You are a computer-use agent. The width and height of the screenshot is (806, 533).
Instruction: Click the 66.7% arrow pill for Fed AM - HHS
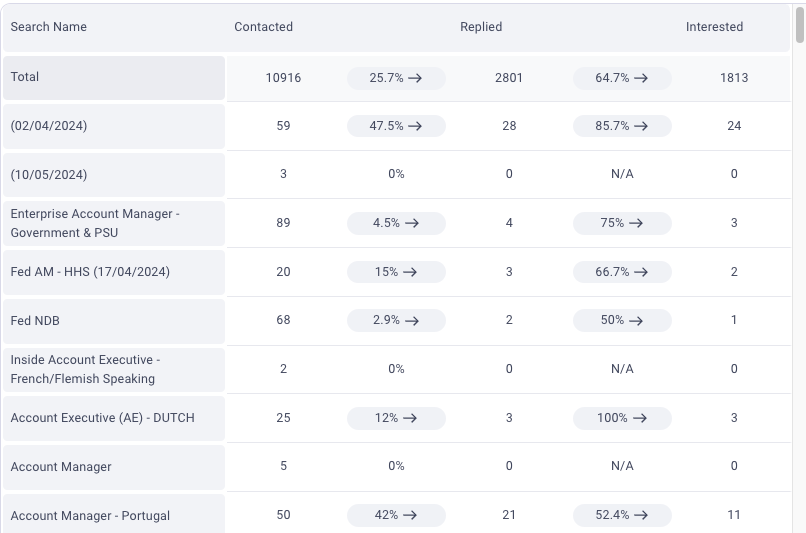[x=622, y=272]
